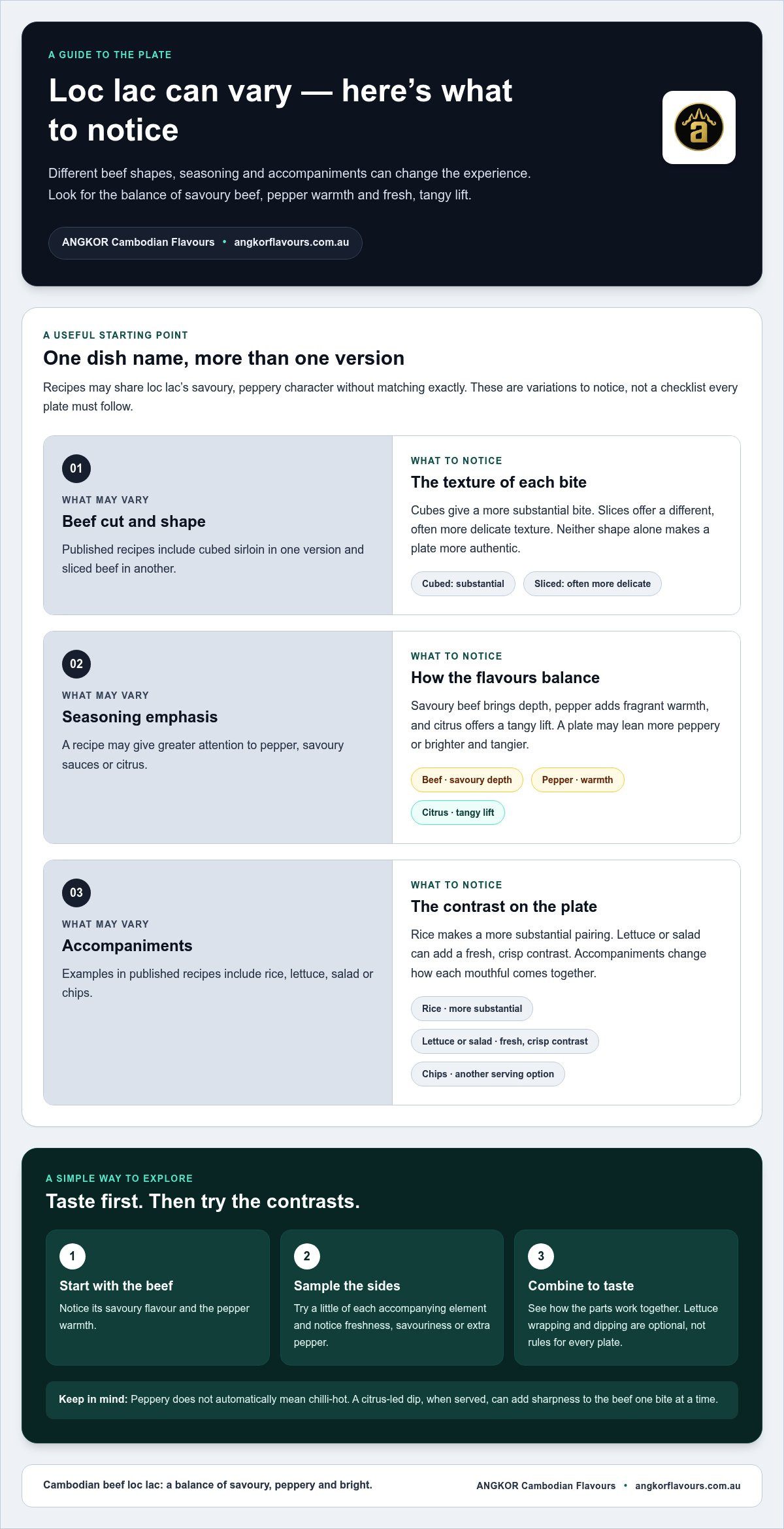The height and width of the screenshot is (1529, 784).
Task: Click the 'Keep in mind' note bar
Action: (x=392, y=1400)
